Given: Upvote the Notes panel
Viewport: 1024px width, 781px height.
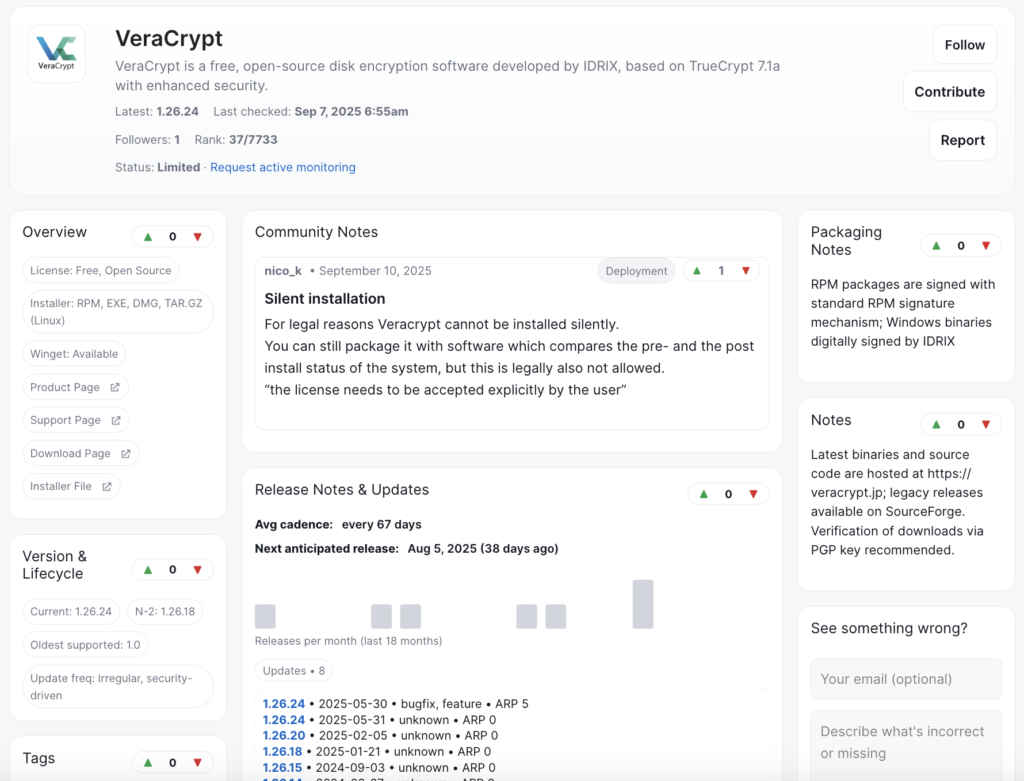Looking at the screenshot, I should (x=936, y=424).
